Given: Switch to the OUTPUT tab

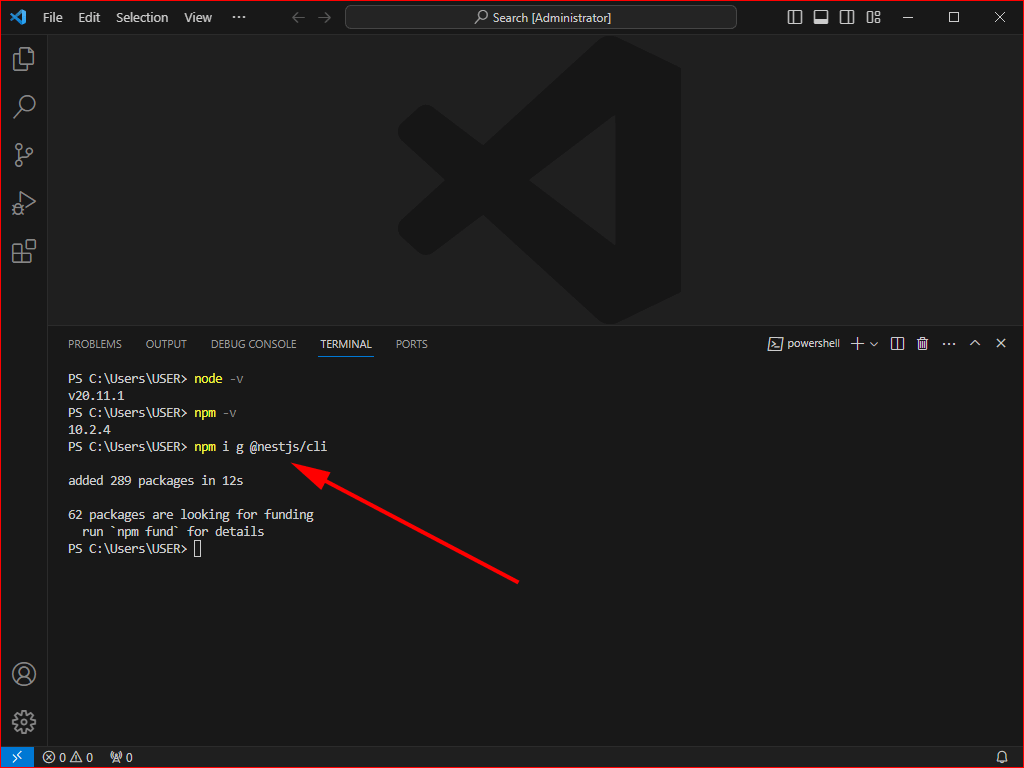Looking at the screenshot, I should pos(166,344).
